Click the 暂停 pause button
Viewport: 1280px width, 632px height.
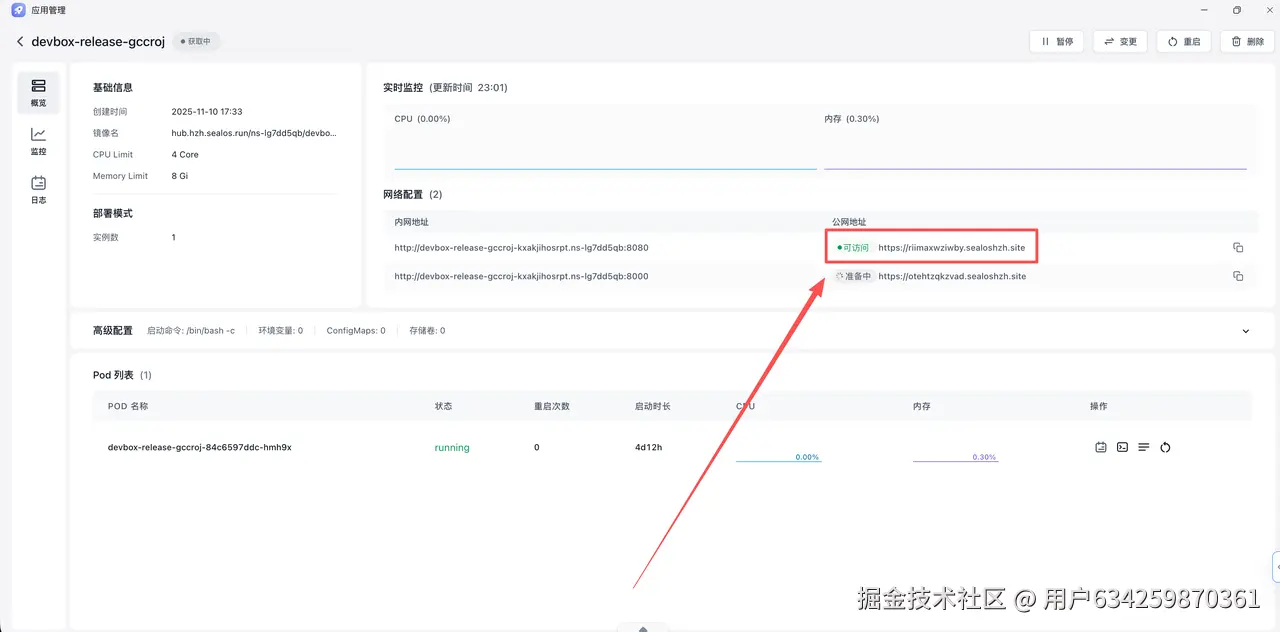click(x=1056, y=42)
